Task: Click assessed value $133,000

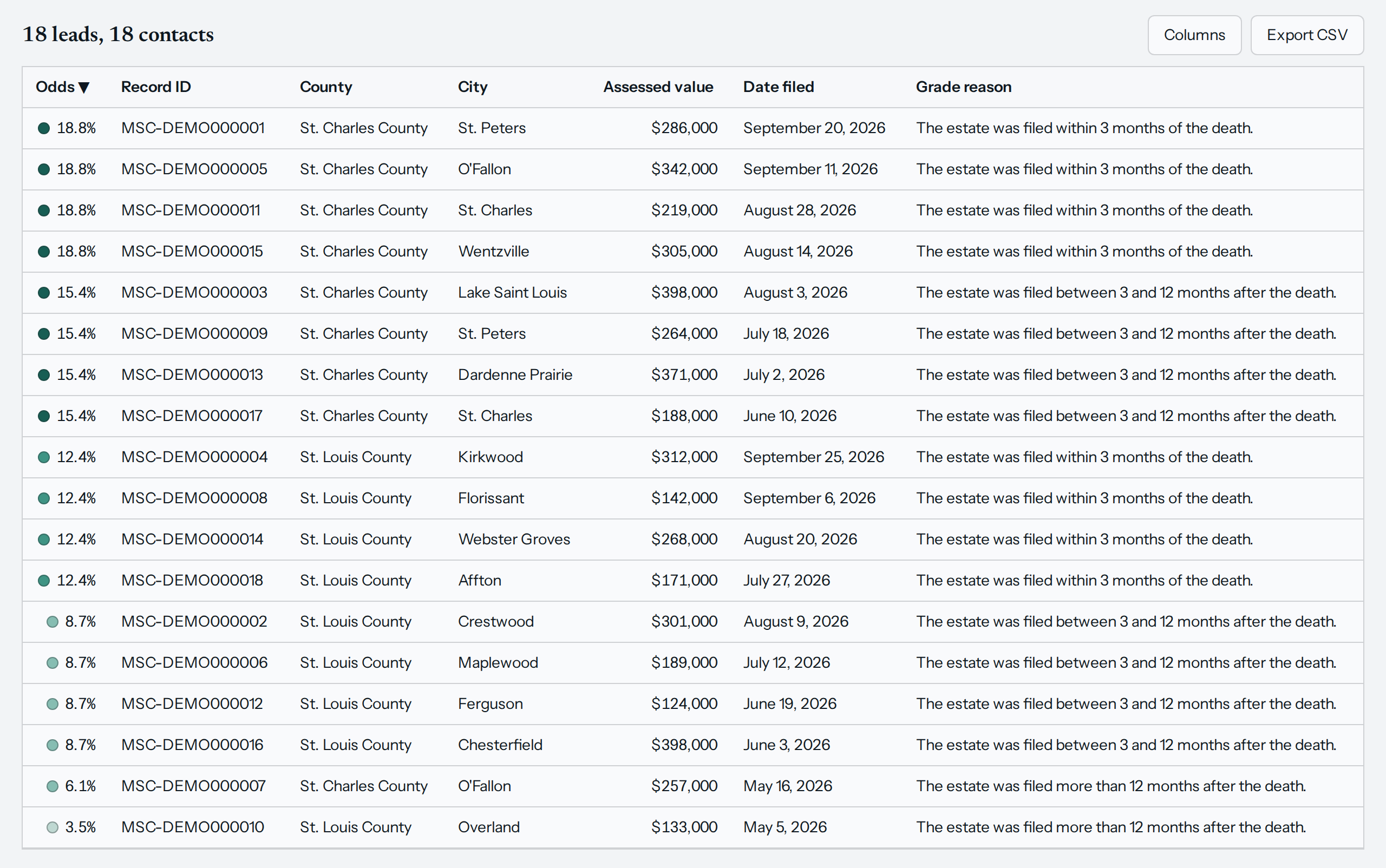Action: point(684,827)
